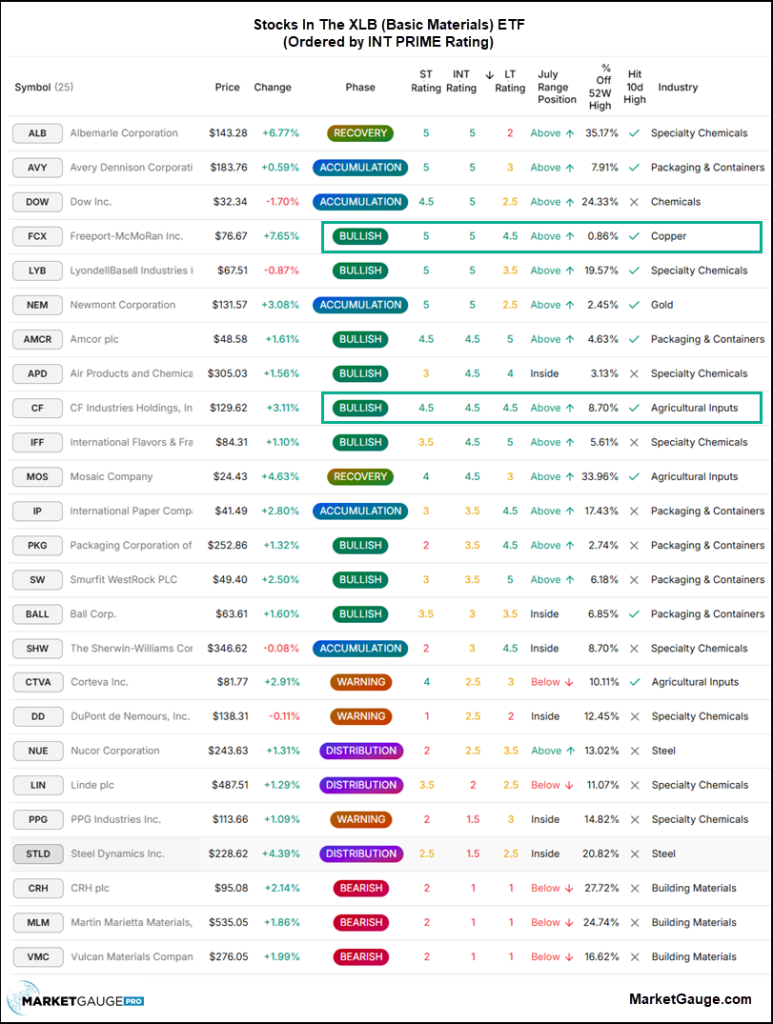Click the BEARISH badge for CRH plc

(x=361, y=888)
